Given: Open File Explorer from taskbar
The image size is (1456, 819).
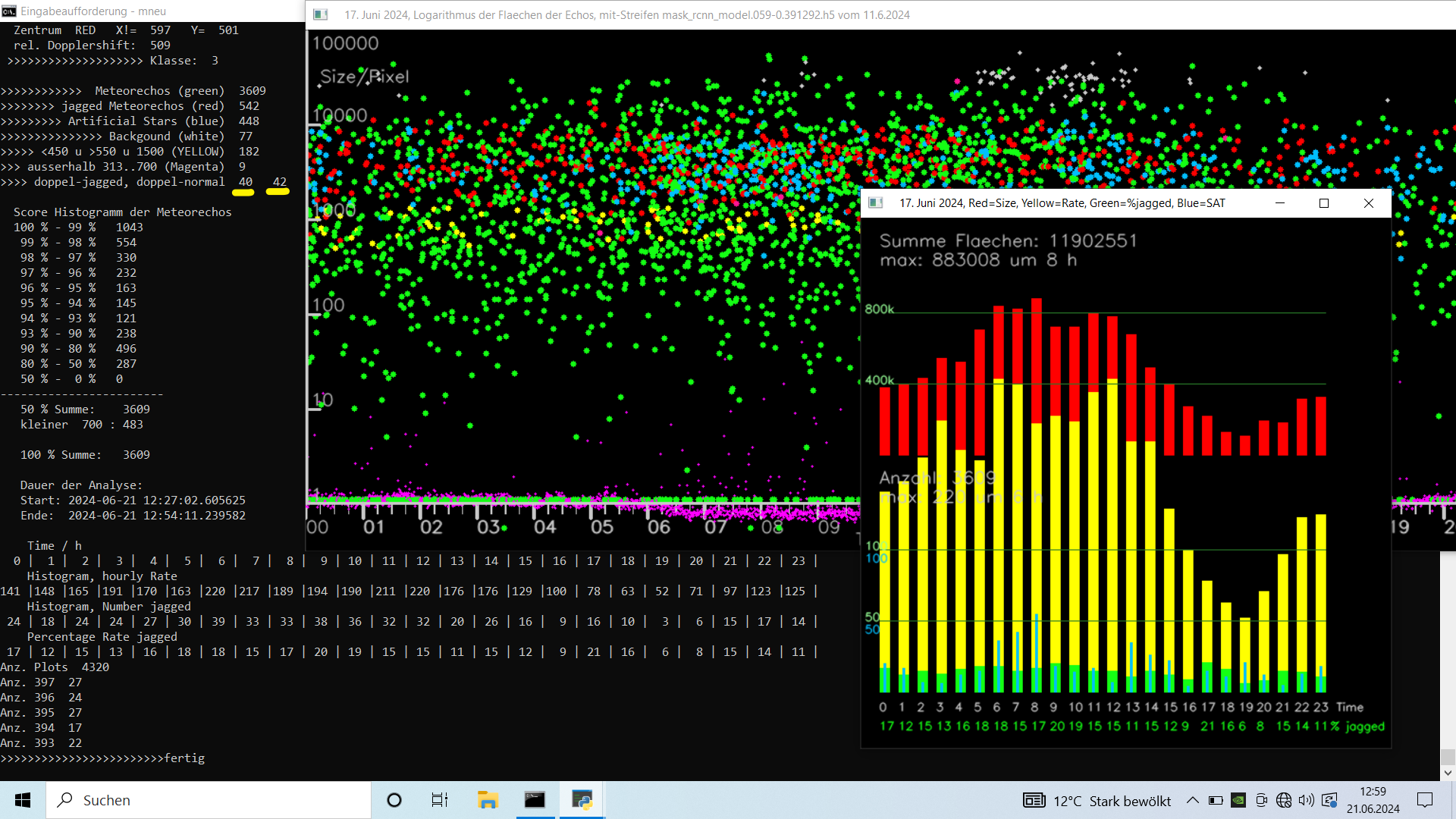Looking at the screenshot, I should (x=488, y=800).
